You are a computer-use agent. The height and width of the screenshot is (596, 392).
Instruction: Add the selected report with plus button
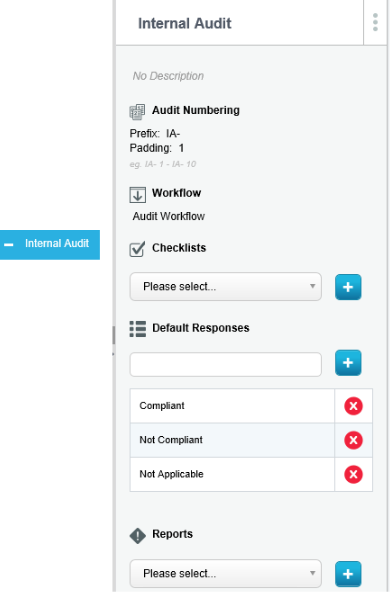pos(348,574)
